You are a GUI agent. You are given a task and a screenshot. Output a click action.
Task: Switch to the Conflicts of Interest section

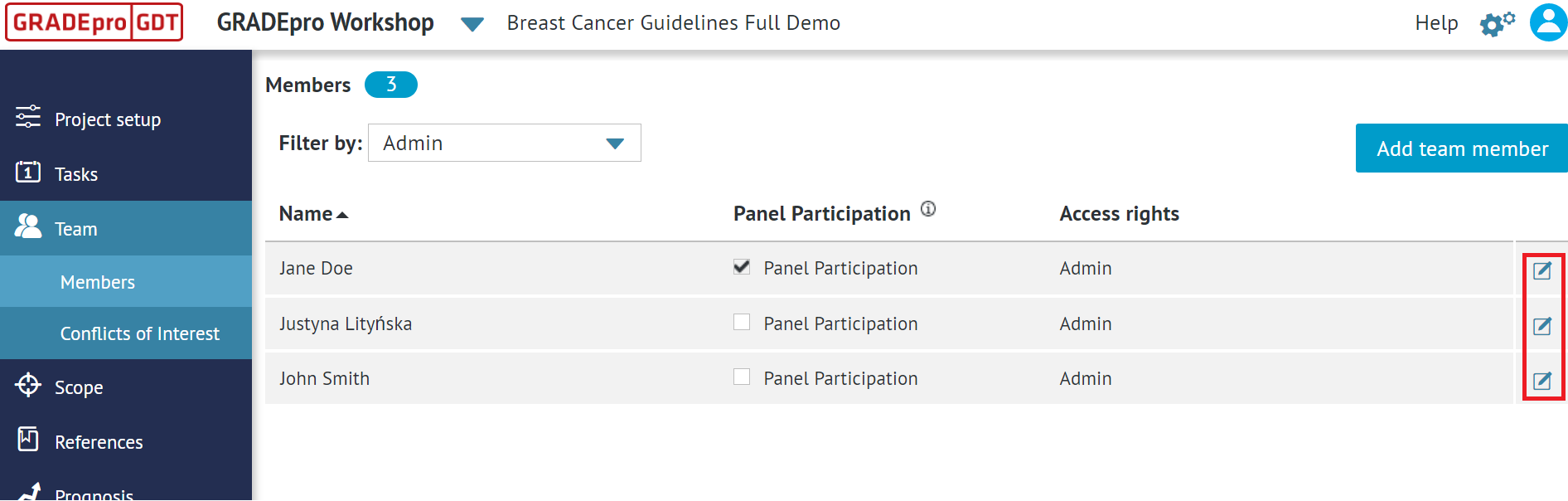pos(140,333)
